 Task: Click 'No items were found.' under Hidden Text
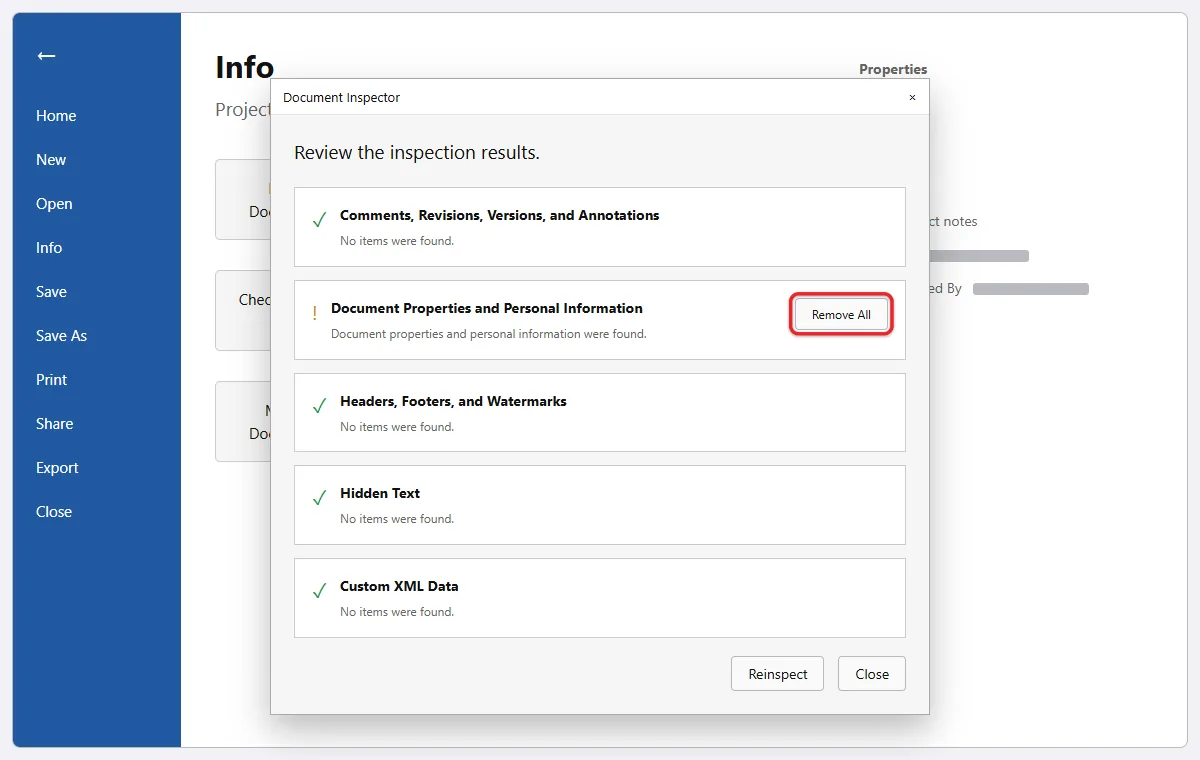click(x=397, y=519)
